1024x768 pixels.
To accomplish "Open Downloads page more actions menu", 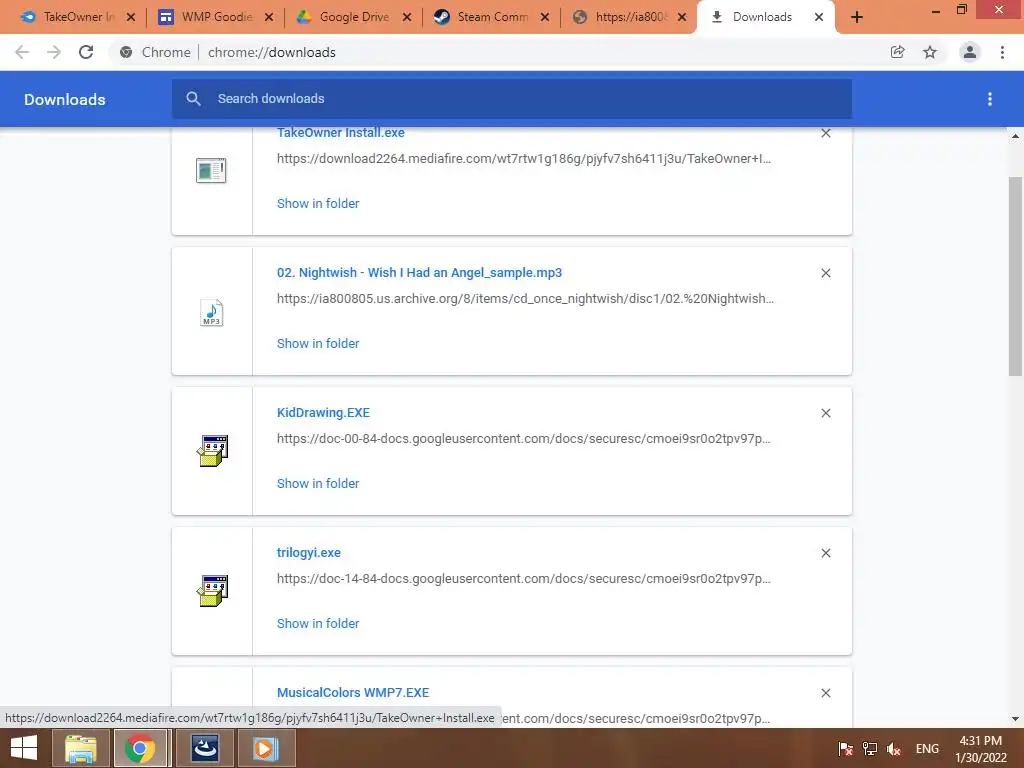I will [x=990, y=99].
